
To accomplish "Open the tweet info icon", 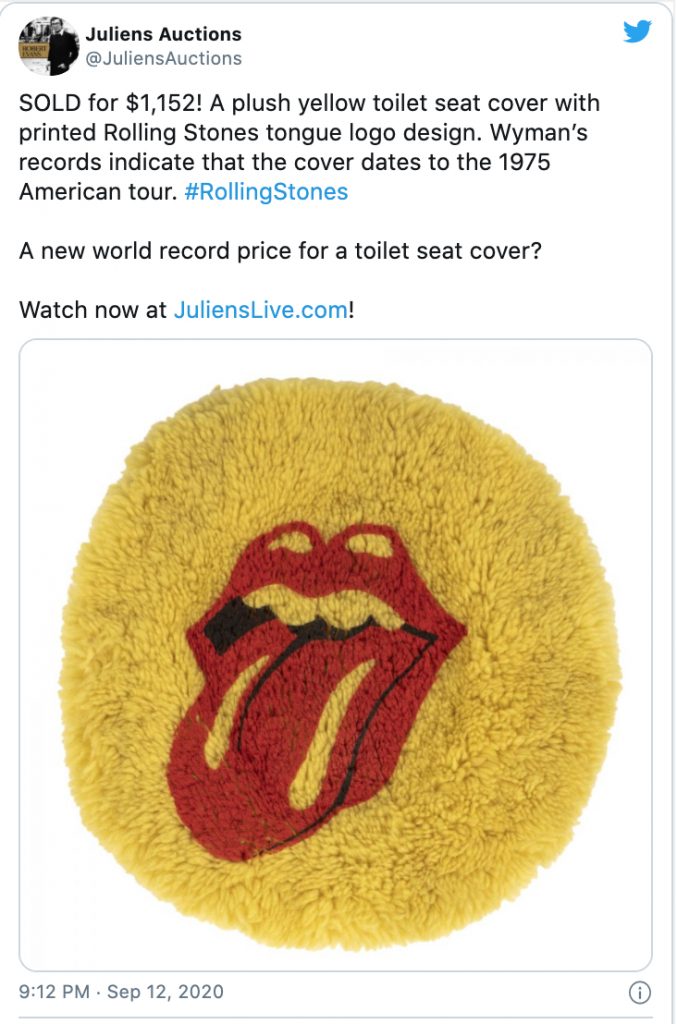I will tap(638, 992).
